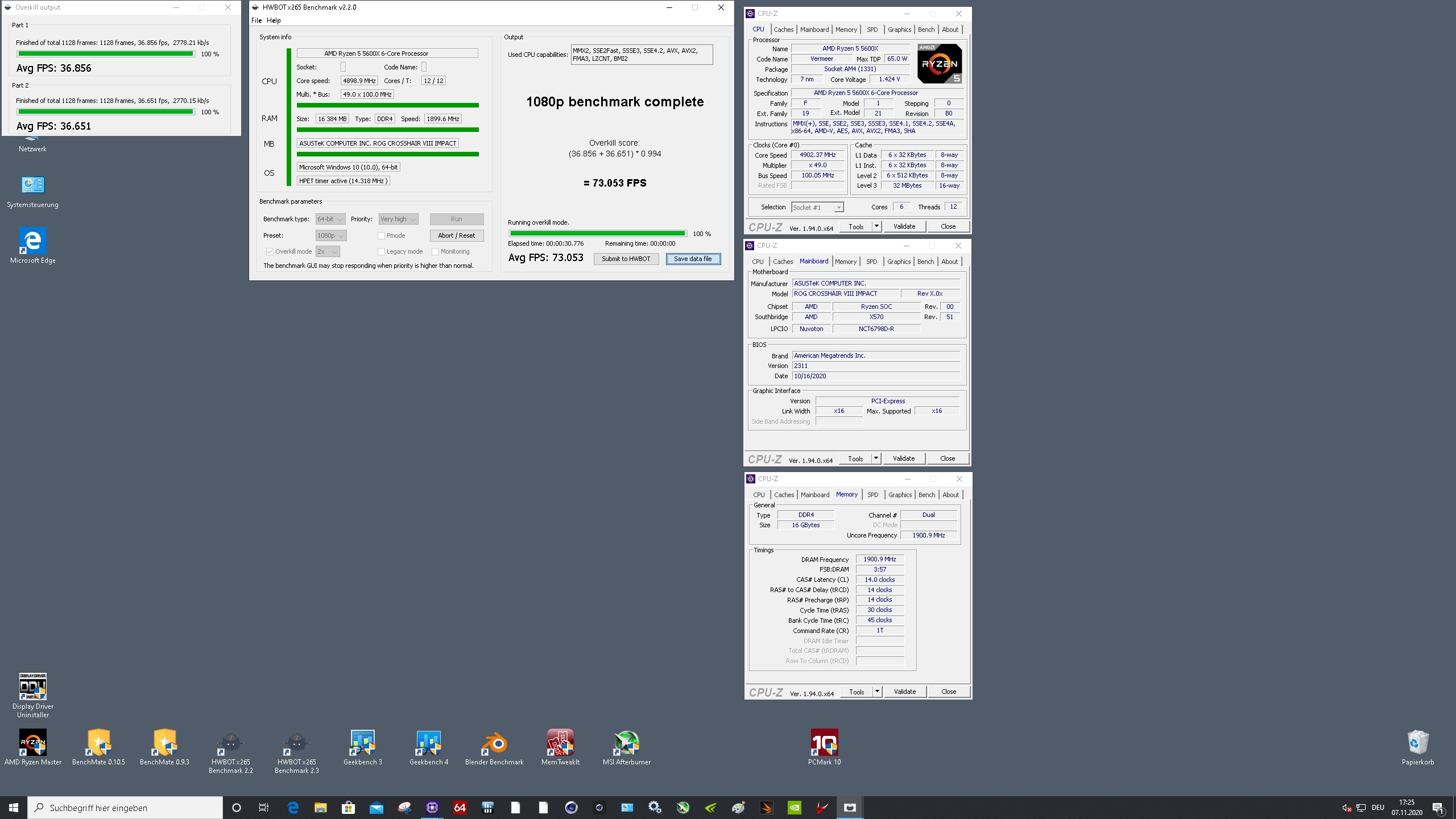Launch AMD Ryzen Master shortcut
This screenshot has width=1456, height=819.
[x=32, y=747]
